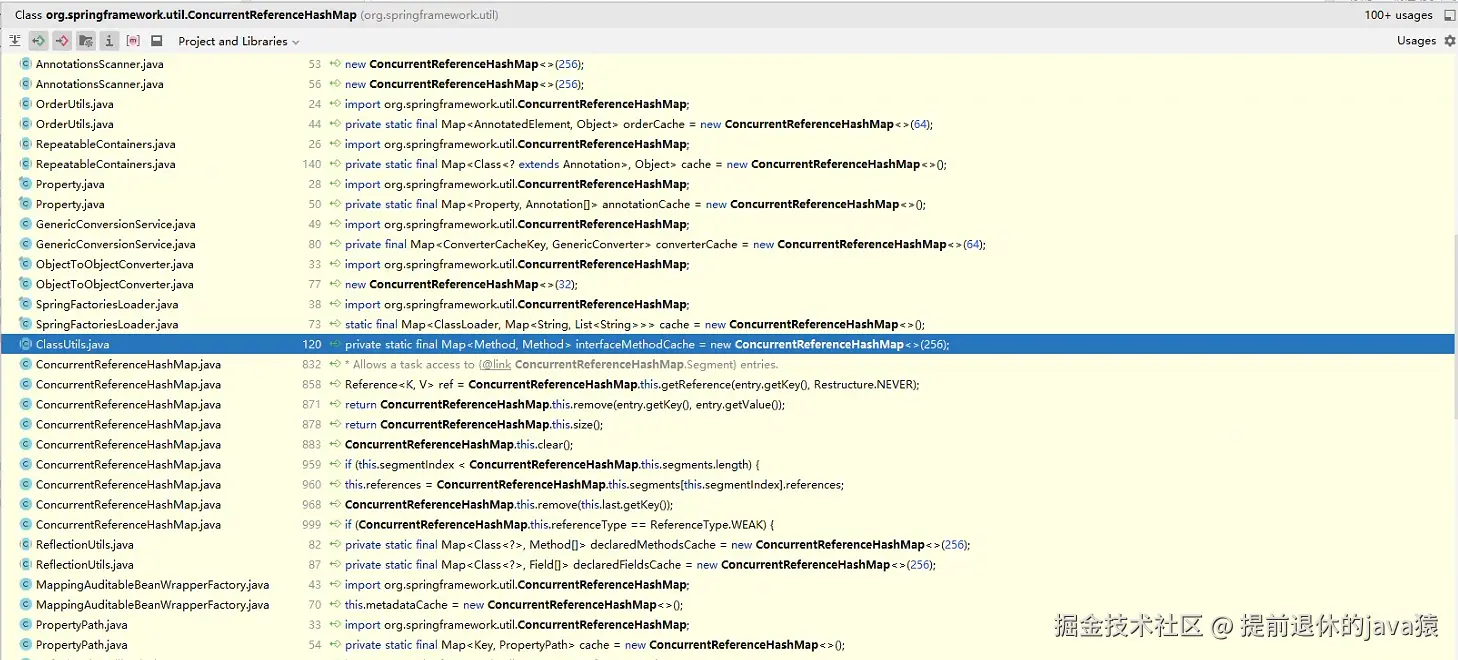This screenshot has width=1458, height=660.
Task: Toggle merge usages from same line icon
Action: [x=15, y=41]
